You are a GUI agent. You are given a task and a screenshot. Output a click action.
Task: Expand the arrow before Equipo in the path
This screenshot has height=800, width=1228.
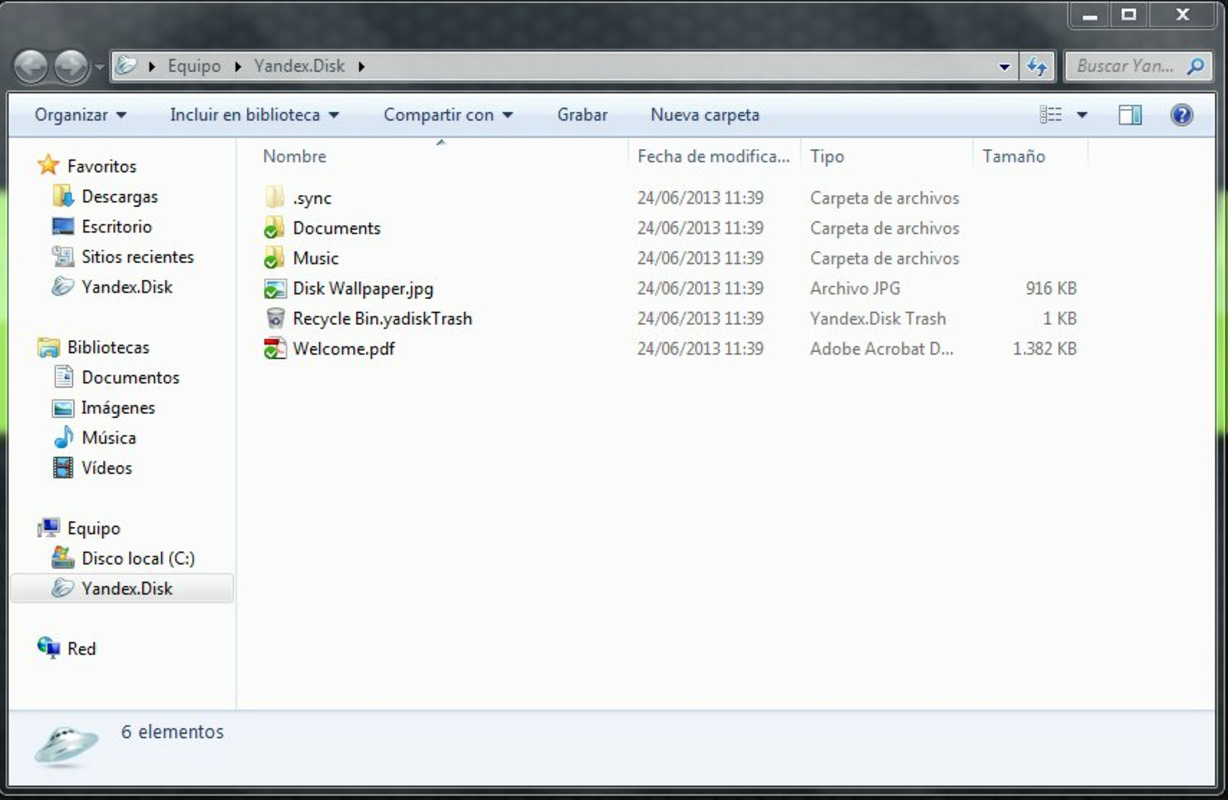click(152, 67)
